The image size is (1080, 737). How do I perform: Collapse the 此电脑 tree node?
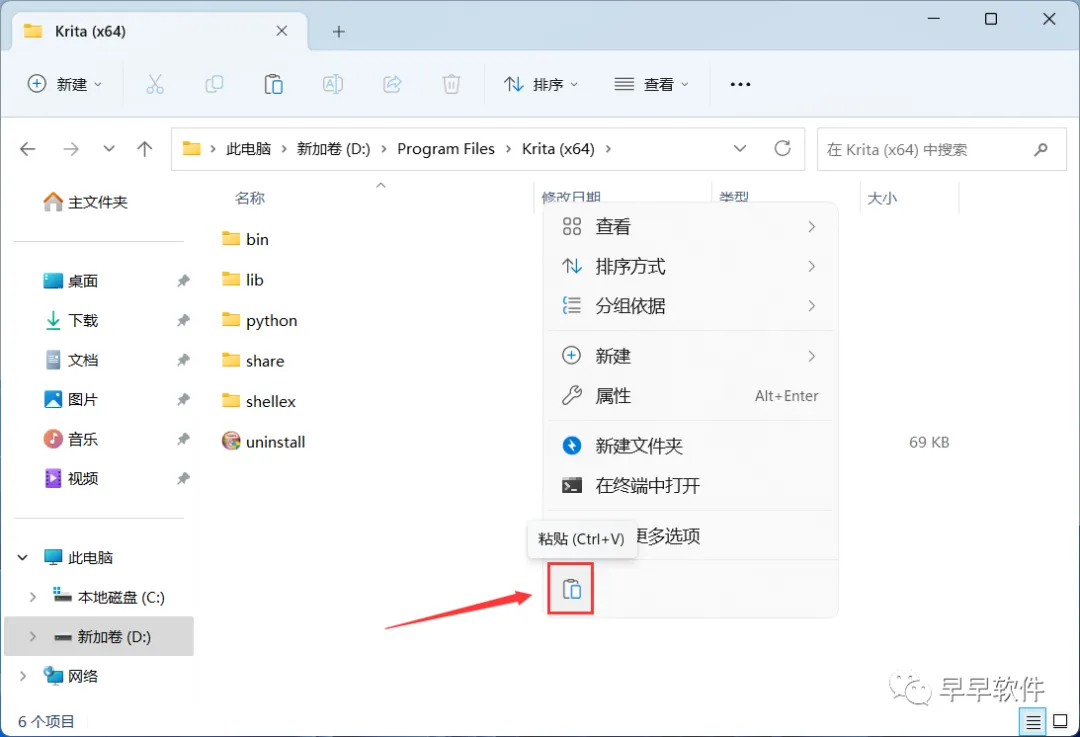(x=23, y=557)
